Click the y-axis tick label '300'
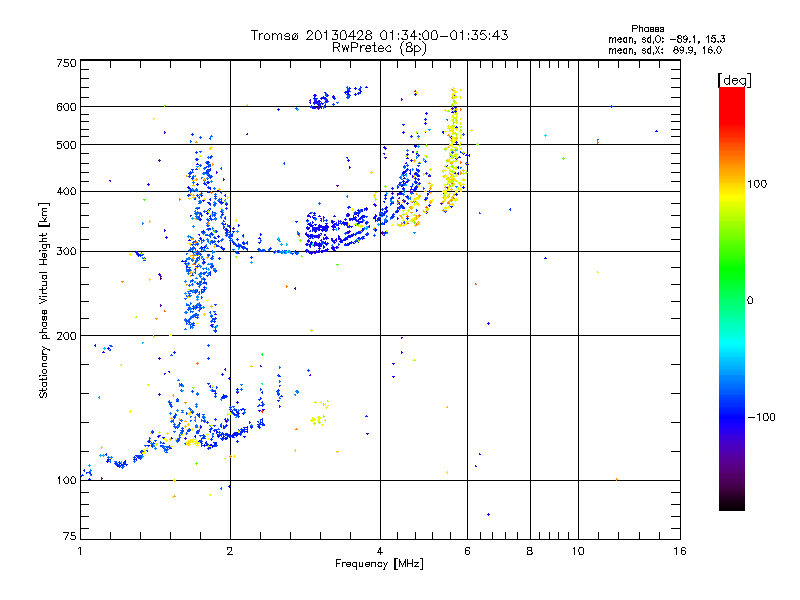 66,252
